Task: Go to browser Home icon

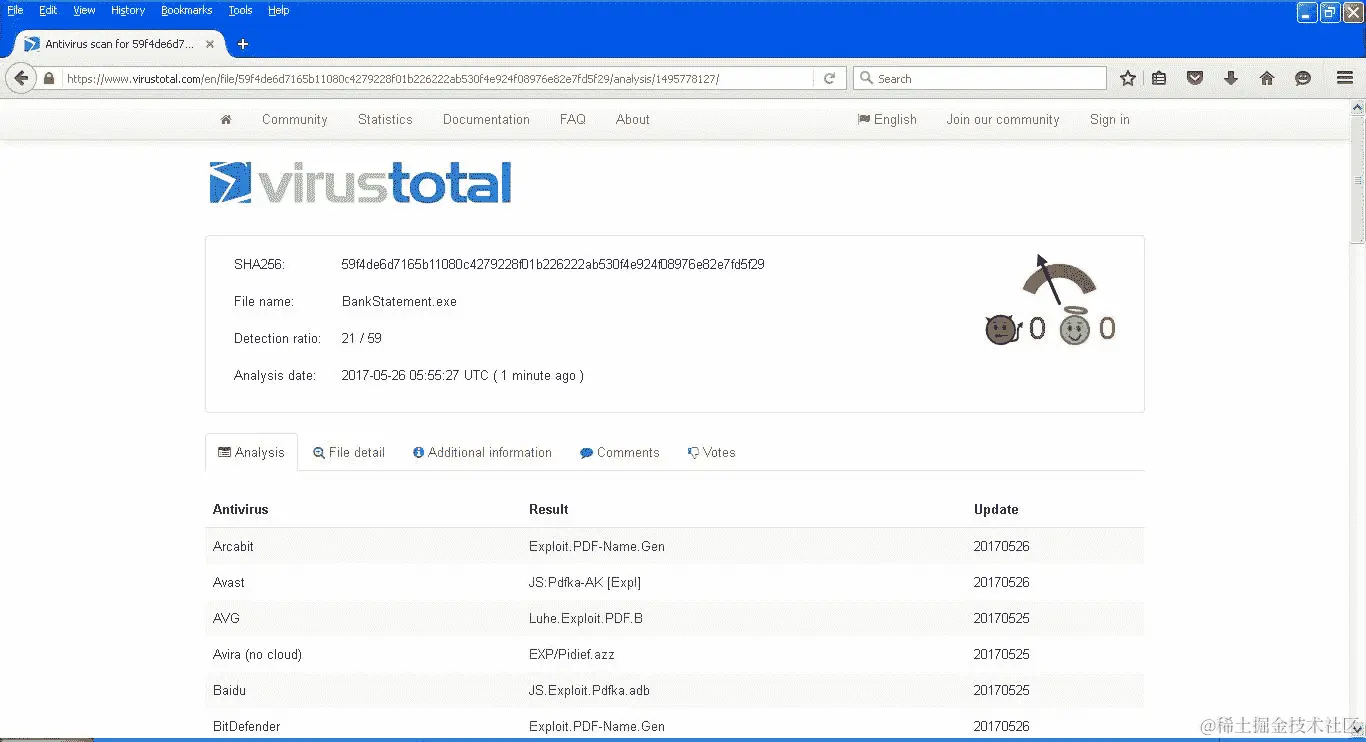Action: click(1267, 78)
